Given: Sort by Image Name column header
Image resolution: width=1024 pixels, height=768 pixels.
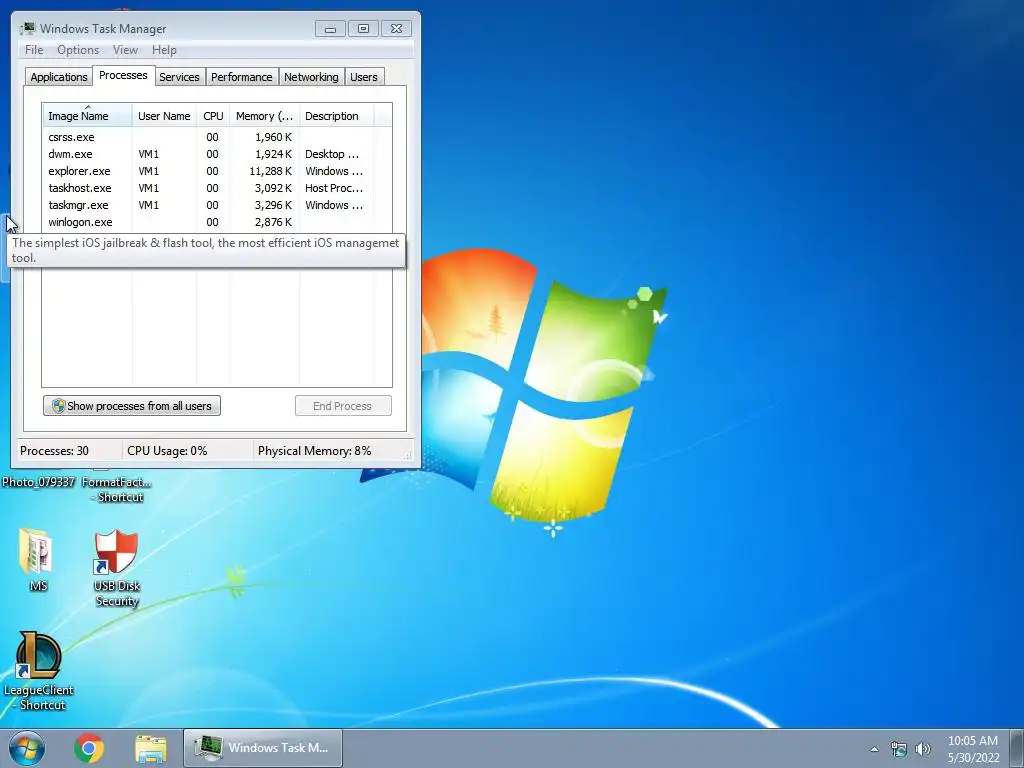Looking at the screenshot, I should click(88, 116).
